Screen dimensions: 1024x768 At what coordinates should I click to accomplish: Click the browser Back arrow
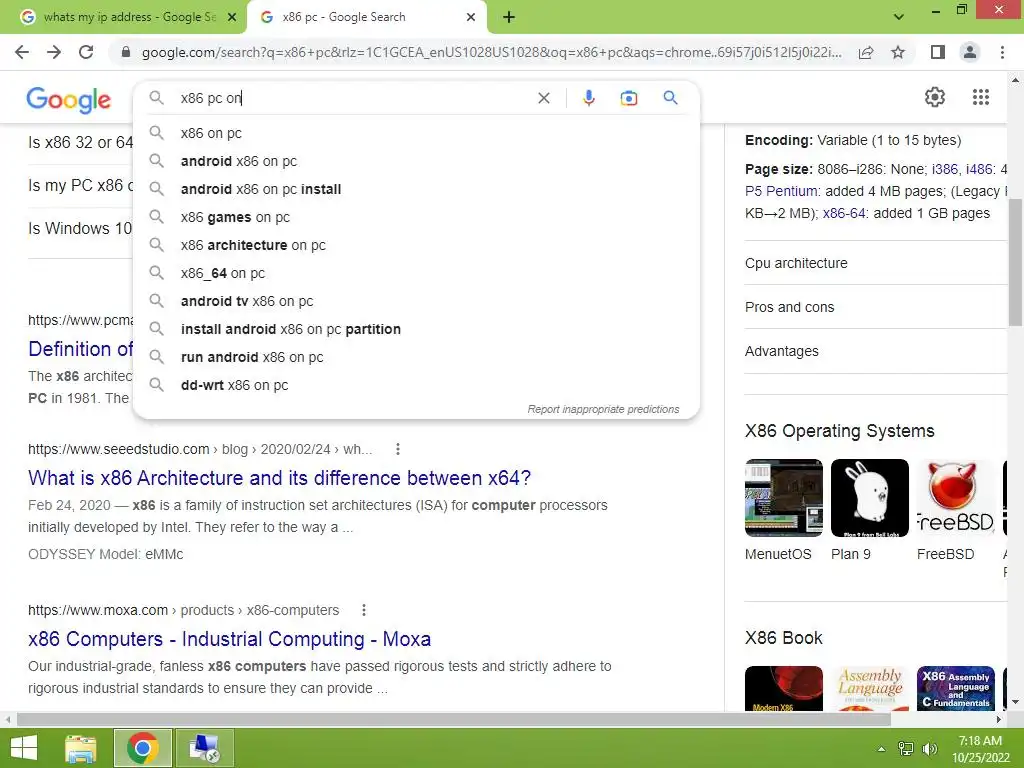[22, 52]
